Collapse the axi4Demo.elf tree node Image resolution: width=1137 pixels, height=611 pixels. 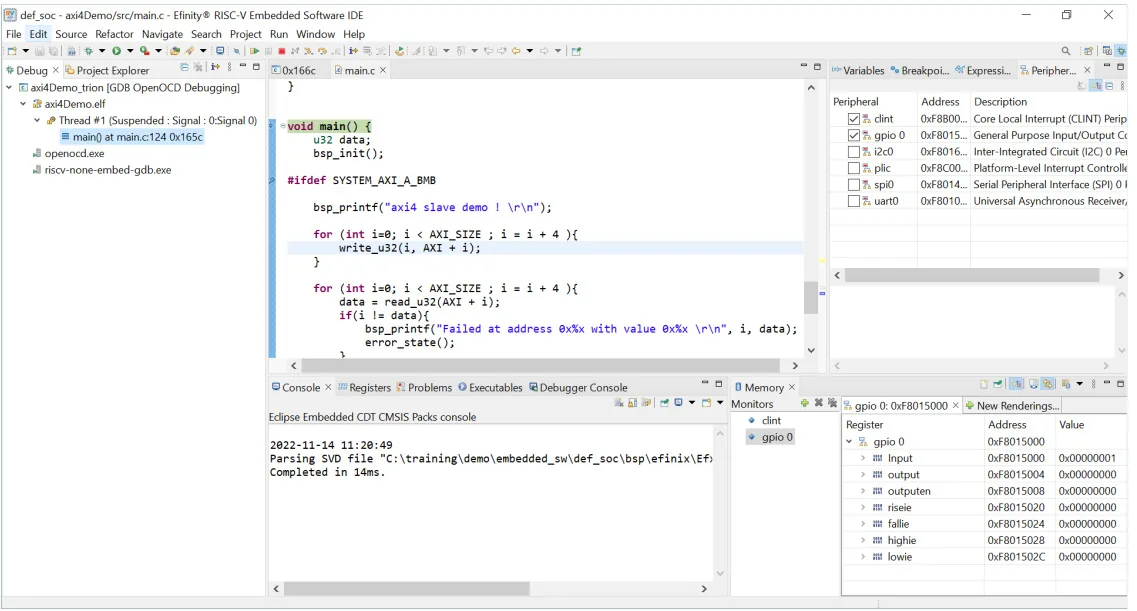[x=23, y=104]
